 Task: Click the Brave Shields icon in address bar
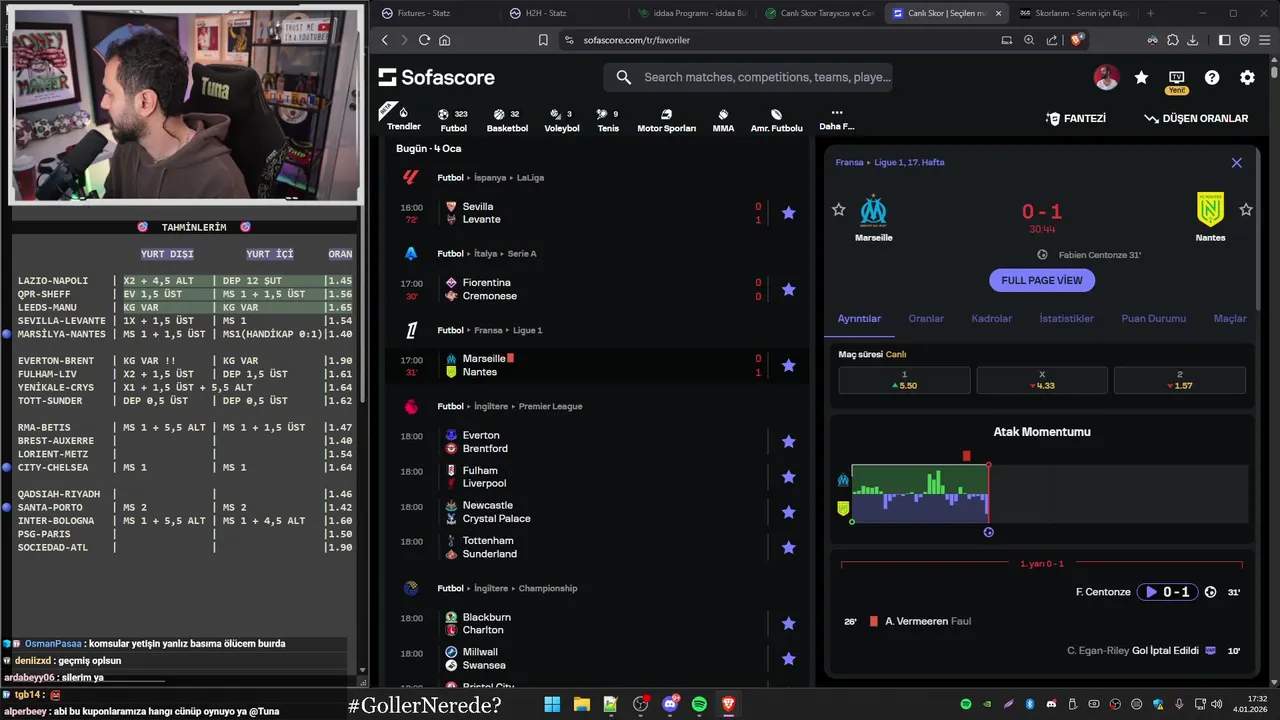click(x=1077, y=40)
